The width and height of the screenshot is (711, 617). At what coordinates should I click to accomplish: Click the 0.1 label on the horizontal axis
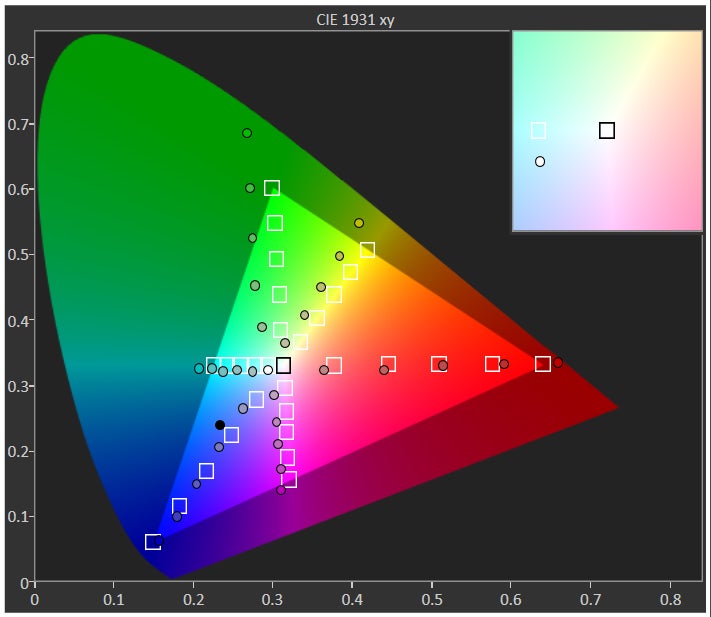[x=114, y=599]
